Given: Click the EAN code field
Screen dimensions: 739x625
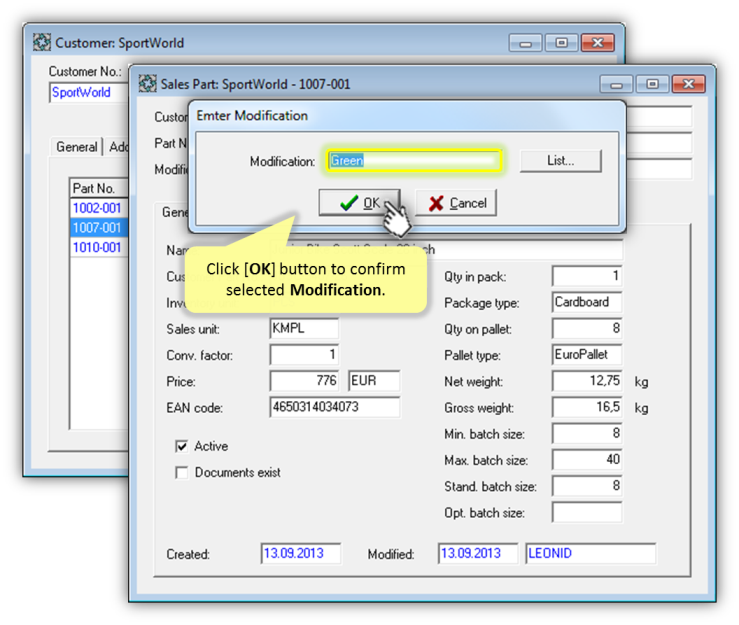Looking at the screenshot, I should coord(335,407).
